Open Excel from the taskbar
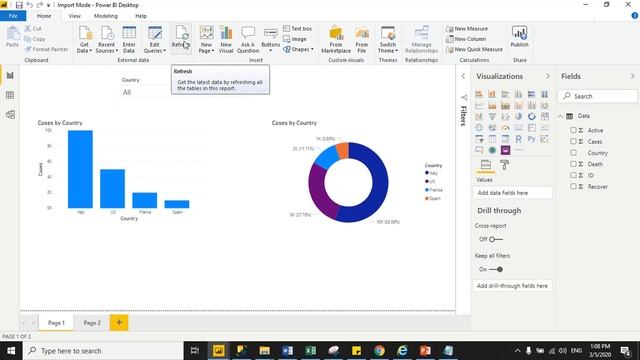The image size is (640, 360). tap(311, 351)
